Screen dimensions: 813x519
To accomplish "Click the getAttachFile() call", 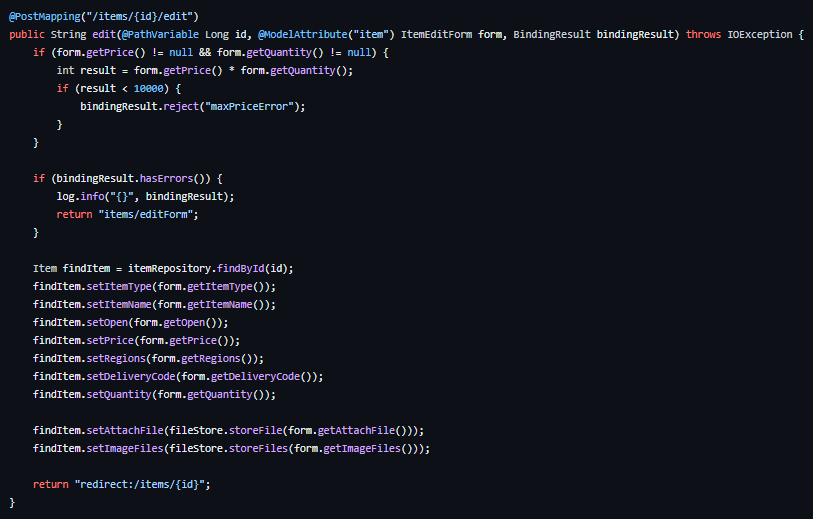I will 362,431.
